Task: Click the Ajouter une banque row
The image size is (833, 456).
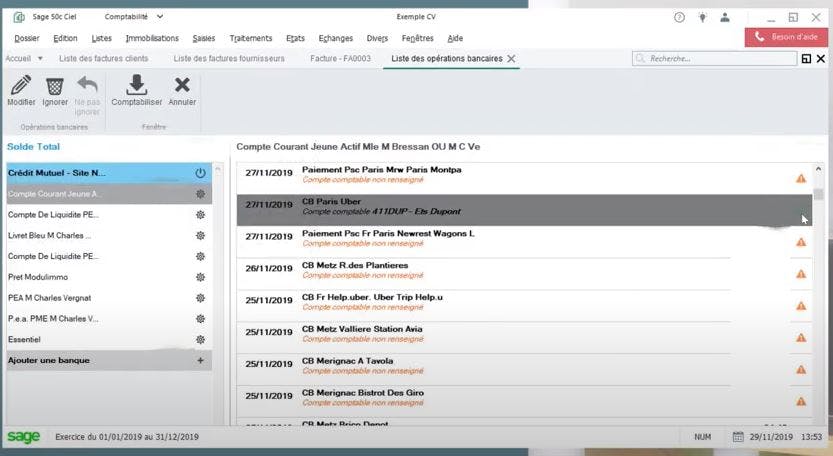Action: click(109, 360)
